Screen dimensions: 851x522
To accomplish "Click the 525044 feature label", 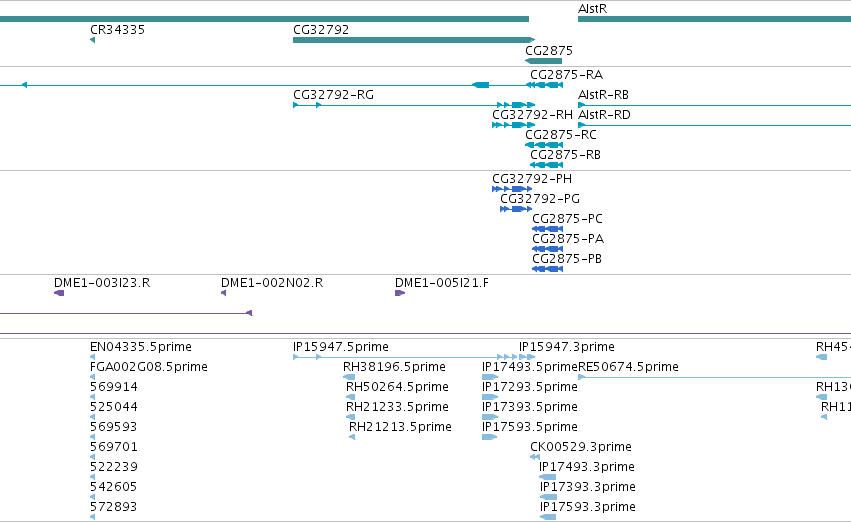I will 114,407.
